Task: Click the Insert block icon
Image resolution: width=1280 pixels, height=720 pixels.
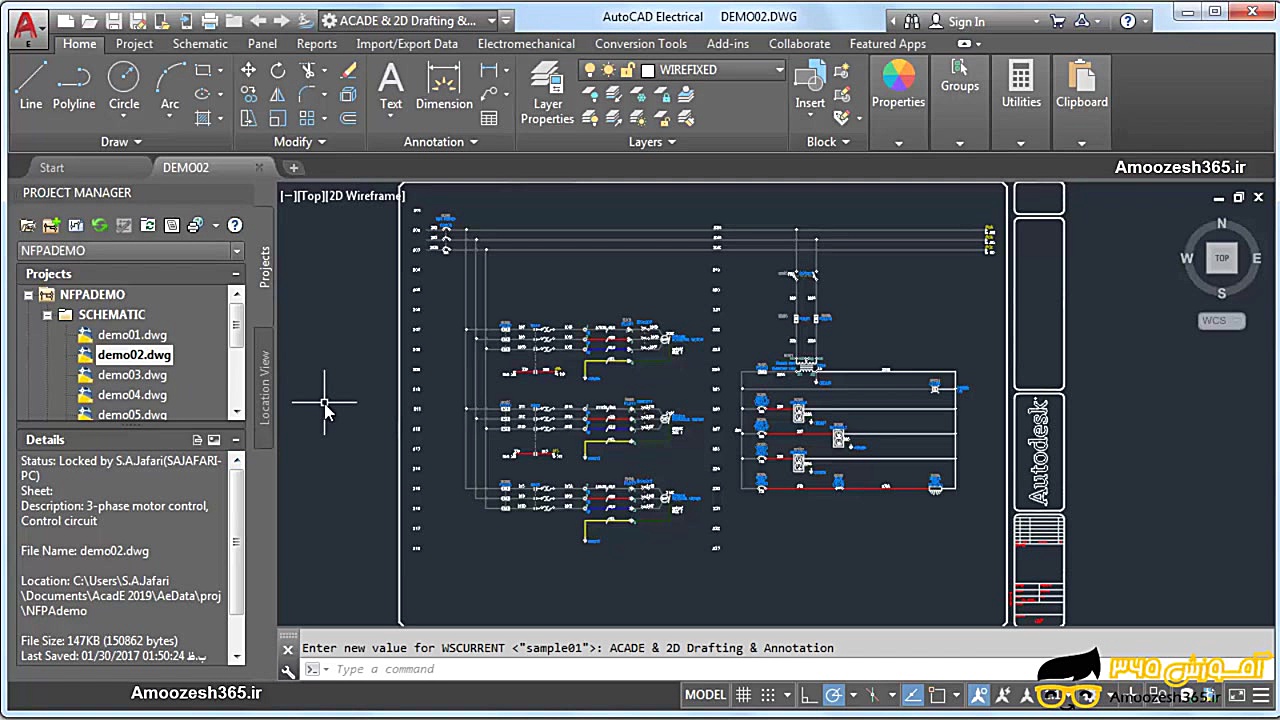Action: (810, 86)
